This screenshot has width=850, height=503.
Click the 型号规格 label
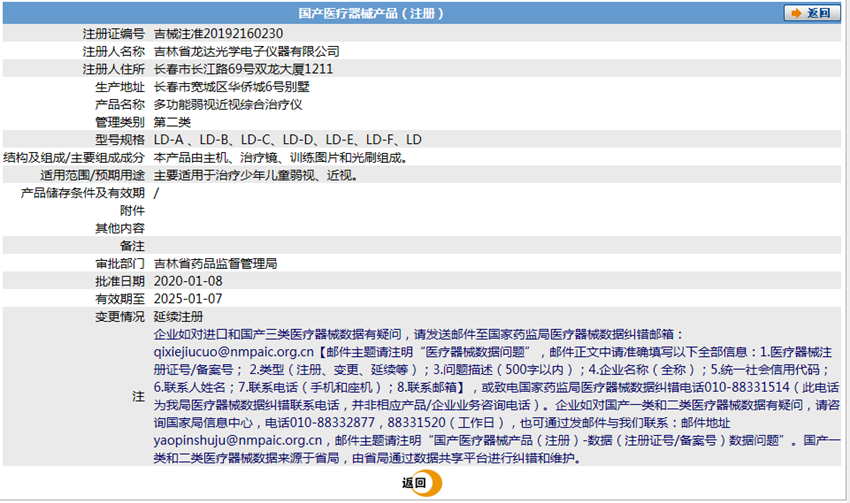120,140
